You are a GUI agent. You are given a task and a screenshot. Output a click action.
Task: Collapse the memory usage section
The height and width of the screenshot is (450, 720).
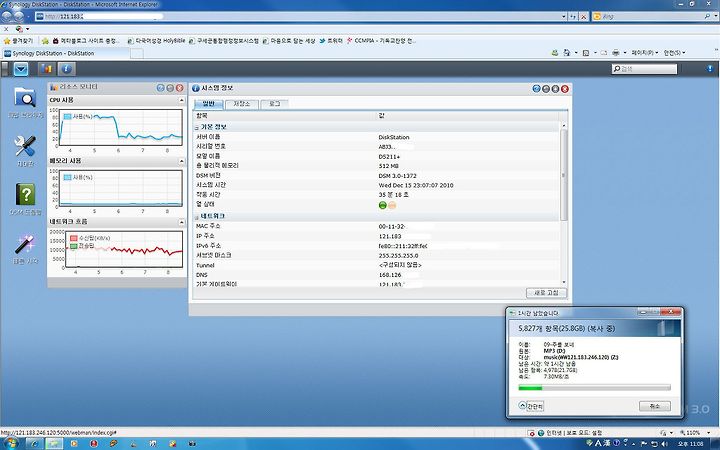pos(181,161)
